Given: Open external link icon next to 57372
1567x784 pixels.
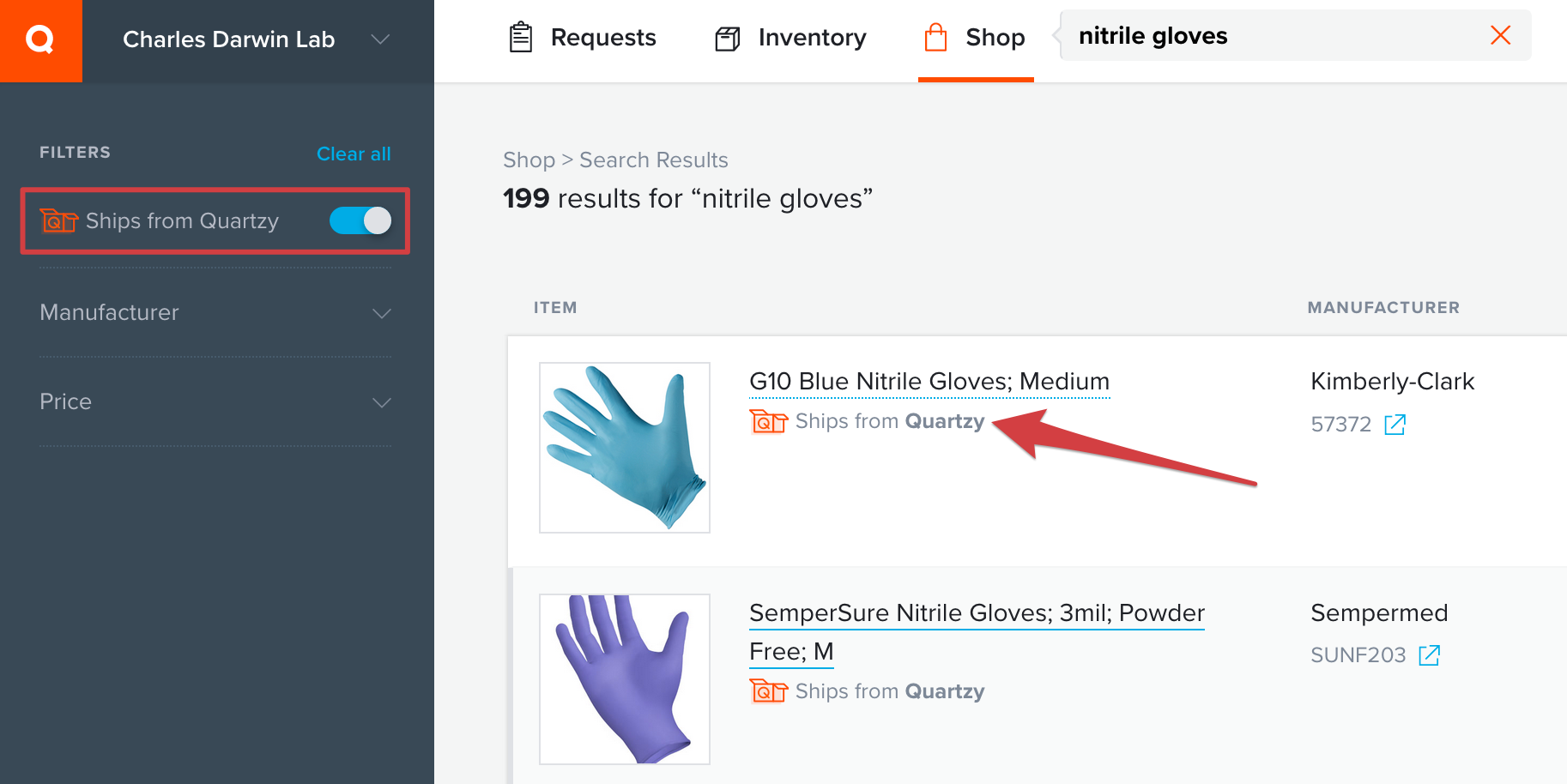Looking at the screenshot, I should [x=1395, y=425].
